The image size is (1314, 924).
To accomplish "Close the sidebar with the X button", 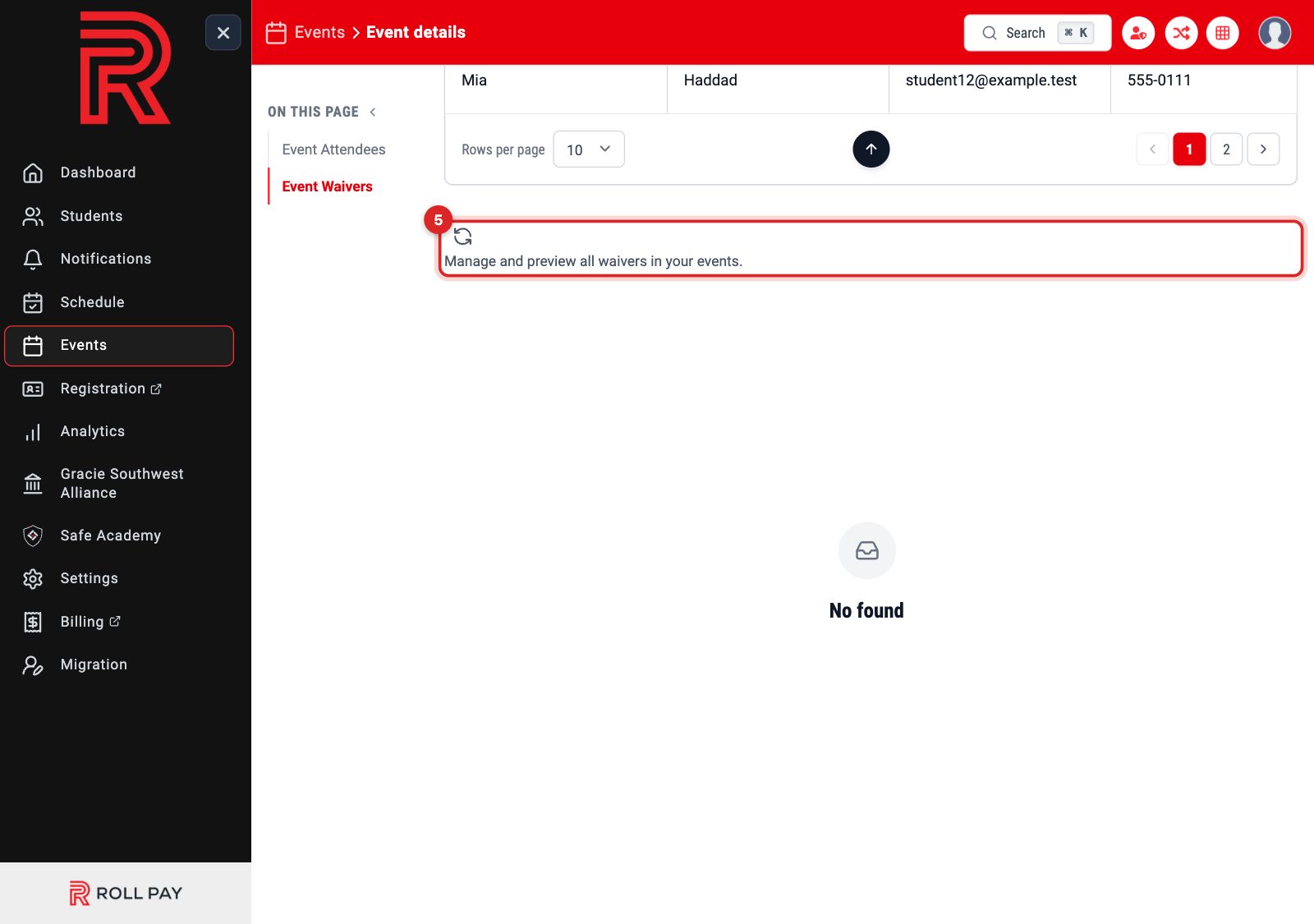I will pyautogui.click(x=223, y=33).
